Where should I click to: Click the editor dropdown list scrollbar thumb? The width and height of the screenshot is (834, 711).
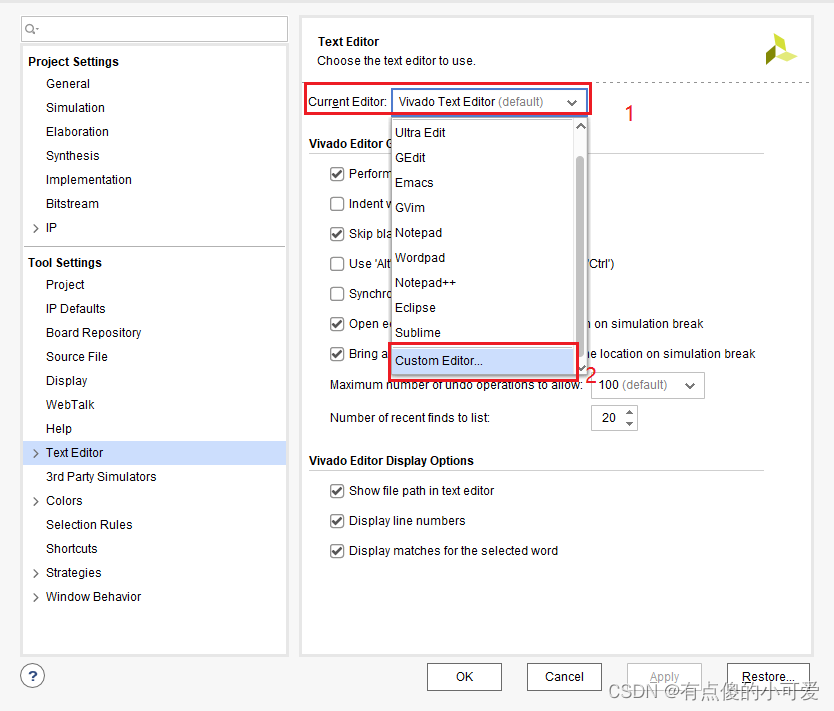(x=580, y=255)
